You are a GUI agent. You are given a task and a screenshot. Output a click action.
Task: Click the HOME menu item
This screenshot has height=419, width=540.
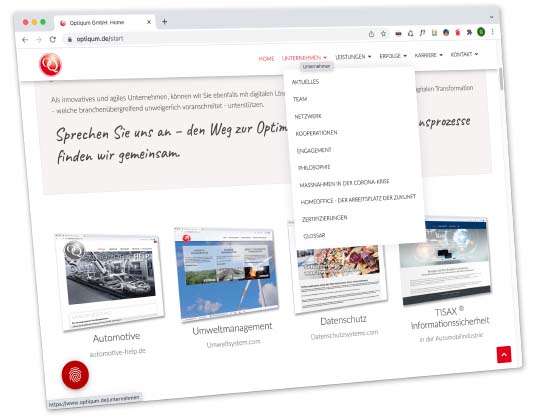tap(266, 59)
